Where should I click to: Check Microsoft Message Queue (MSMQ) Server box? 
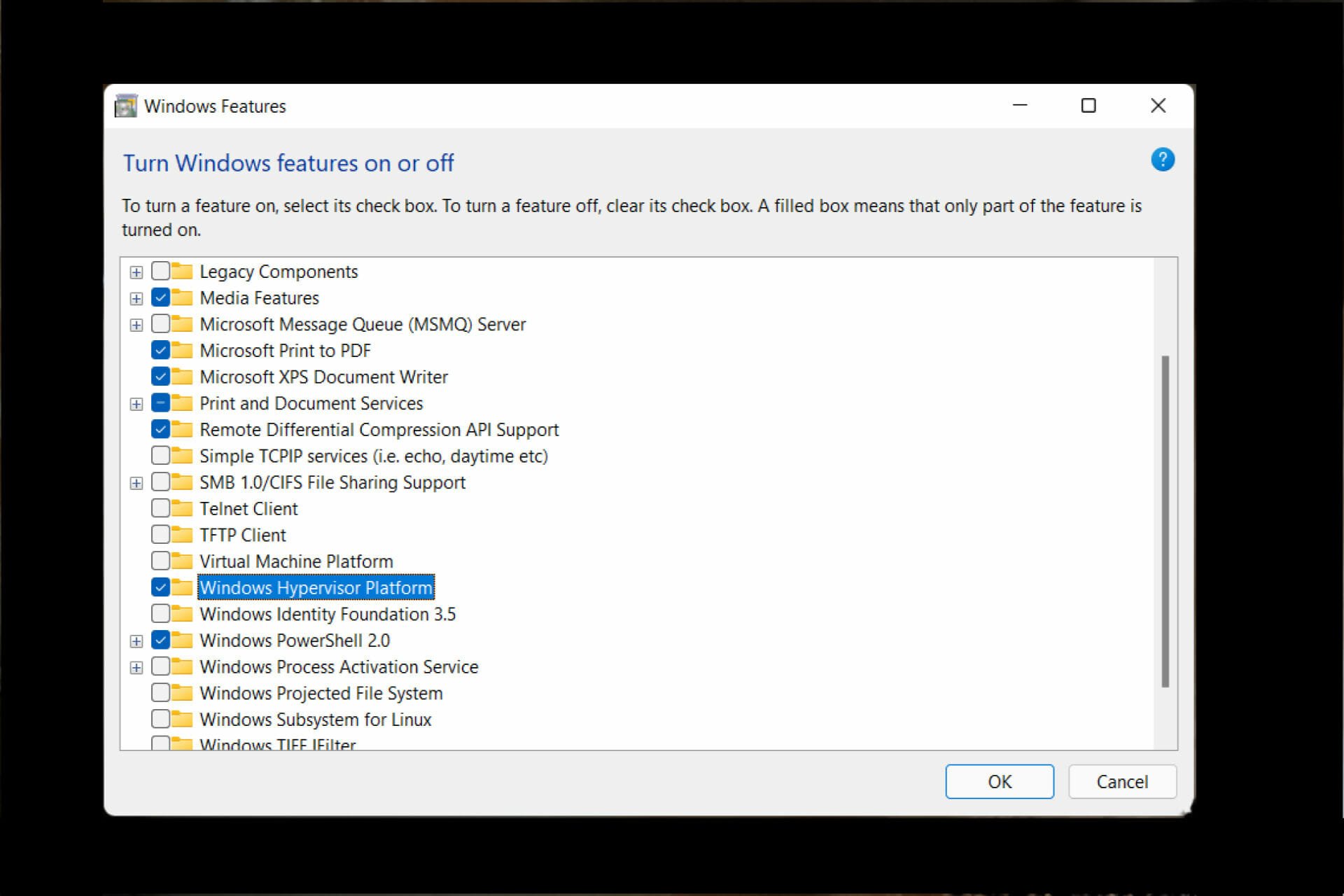(160, 323)
